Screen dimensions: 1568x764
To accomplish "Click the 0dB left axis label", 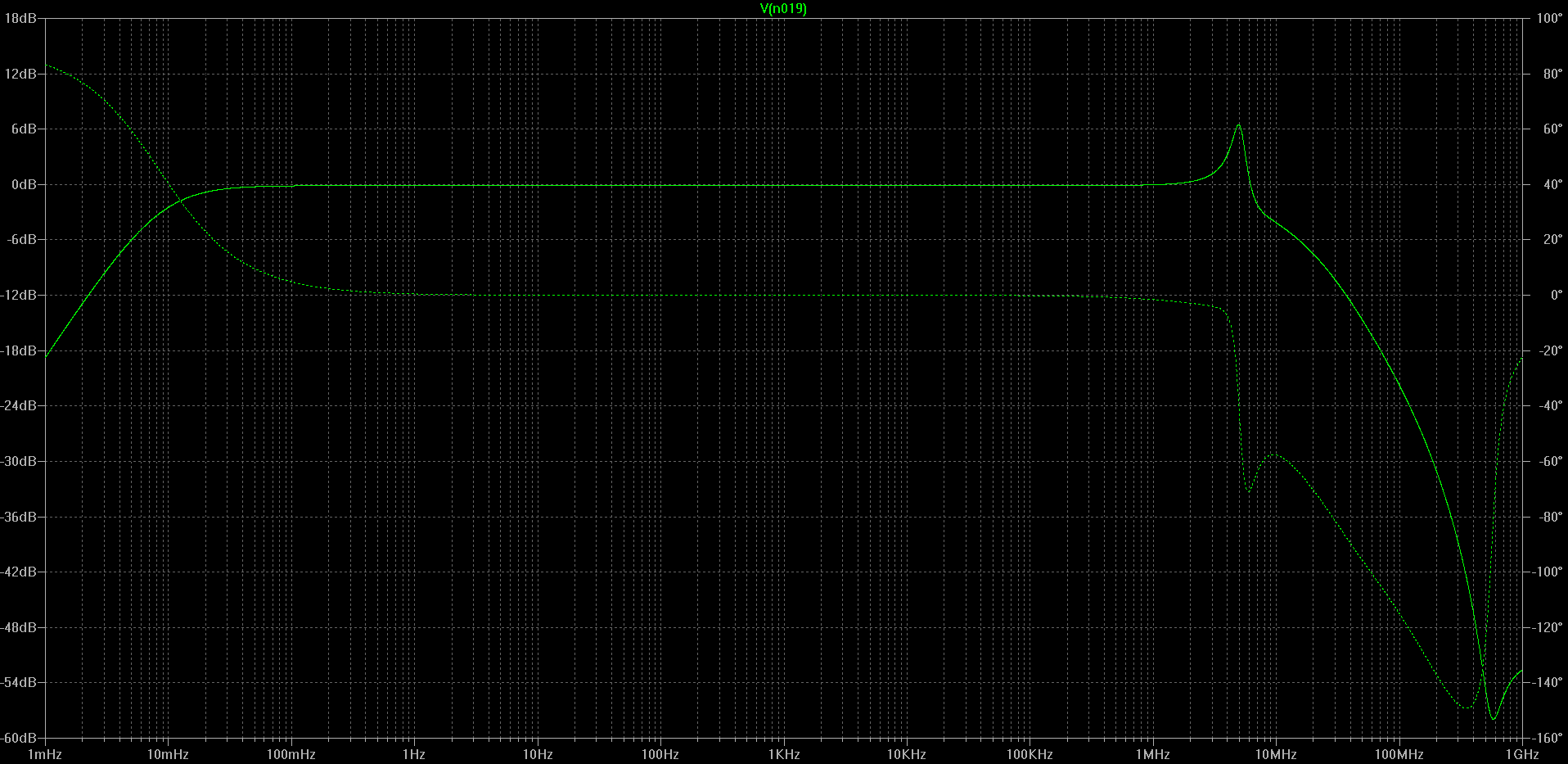I will click(x=24, y=185).
